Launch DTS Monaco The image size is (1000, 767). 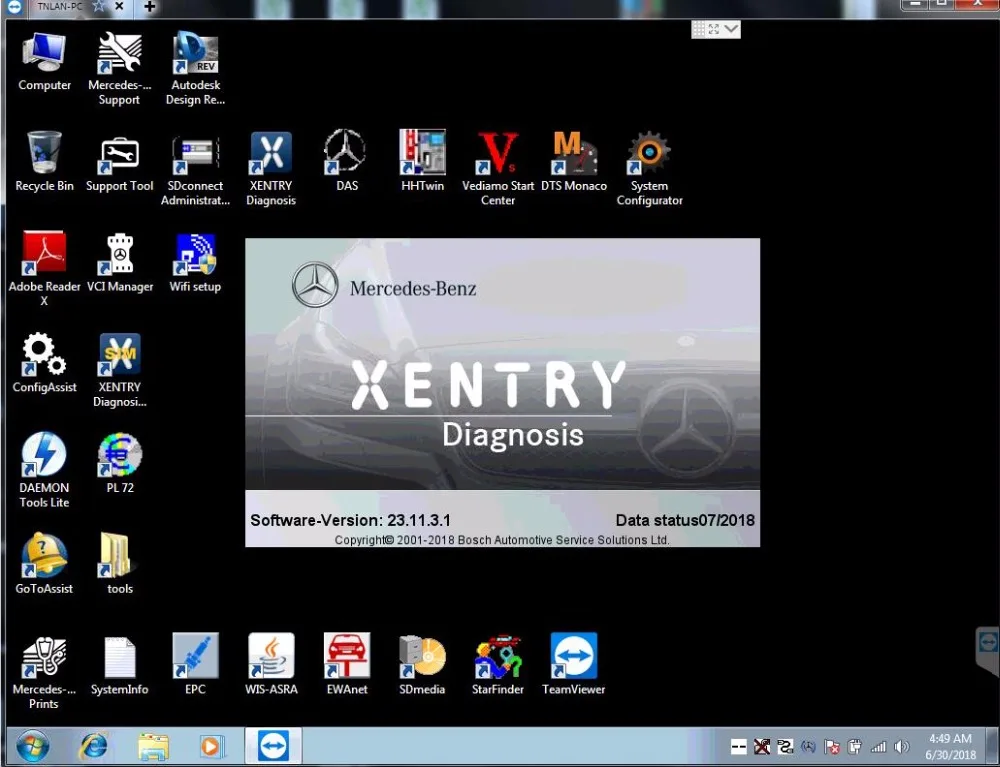pyautogui.click(x=573, y=161)
